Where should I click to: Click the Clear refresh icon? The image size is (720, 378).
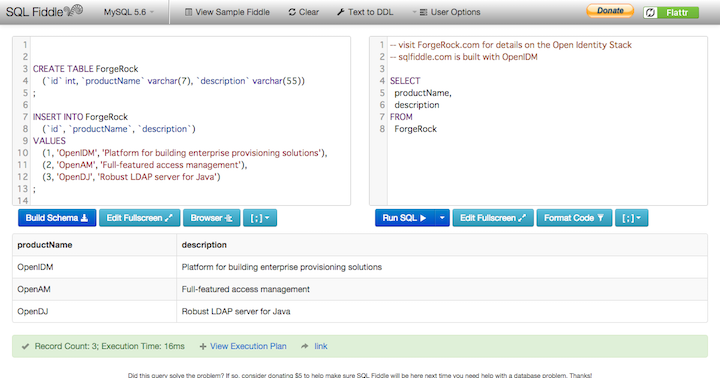(x=292, y=12)
